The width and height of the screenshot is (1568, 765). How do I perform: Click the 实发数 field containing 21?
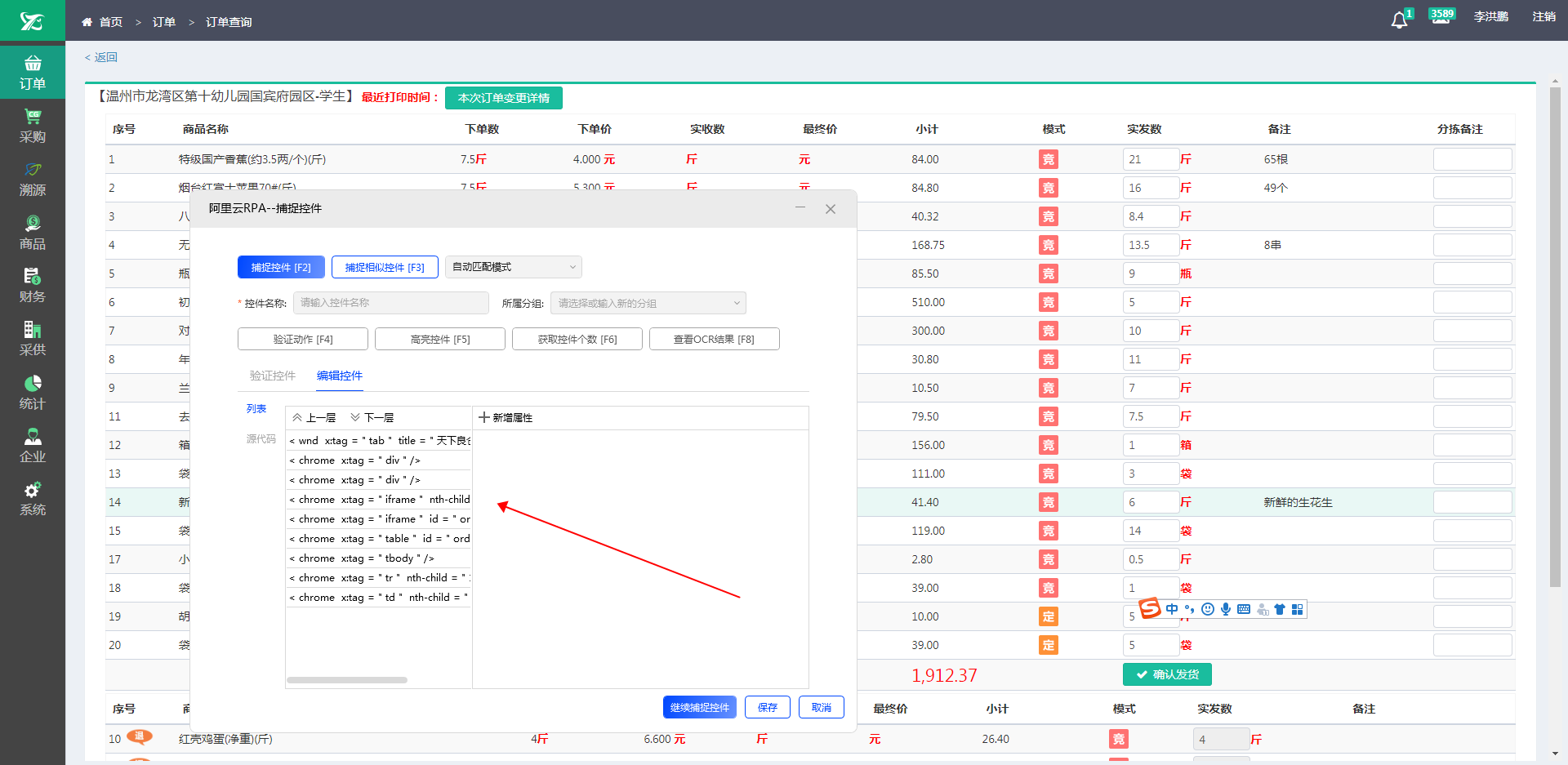tap(1151, 159)
